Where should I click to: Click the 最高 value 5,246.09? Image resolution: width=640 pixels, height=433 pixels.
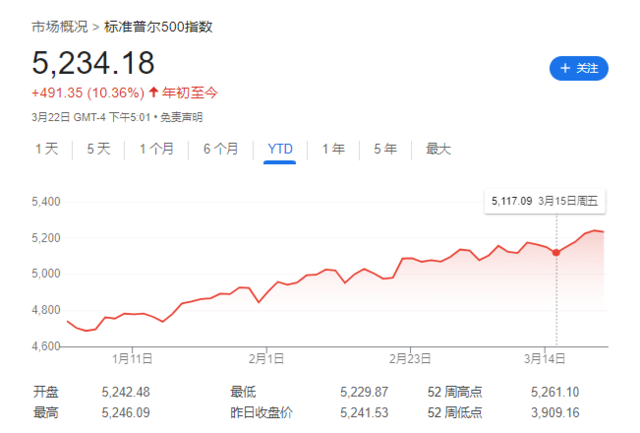(126, 413)
